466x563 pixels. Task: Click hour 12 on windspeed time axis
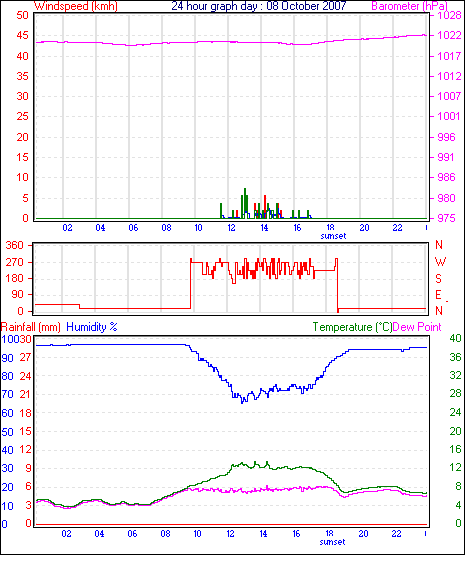pos(231,228)
